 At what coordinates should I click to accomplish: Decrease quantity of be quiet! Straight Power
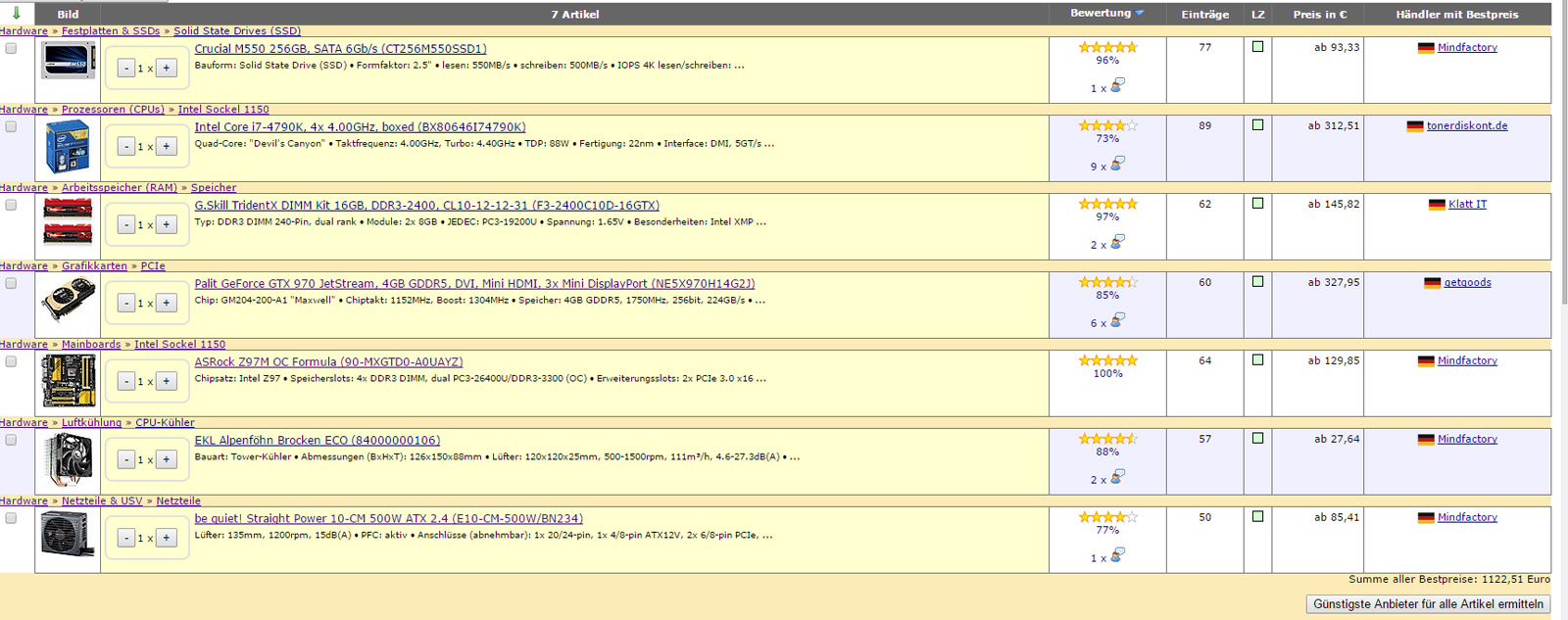point(126,538)
